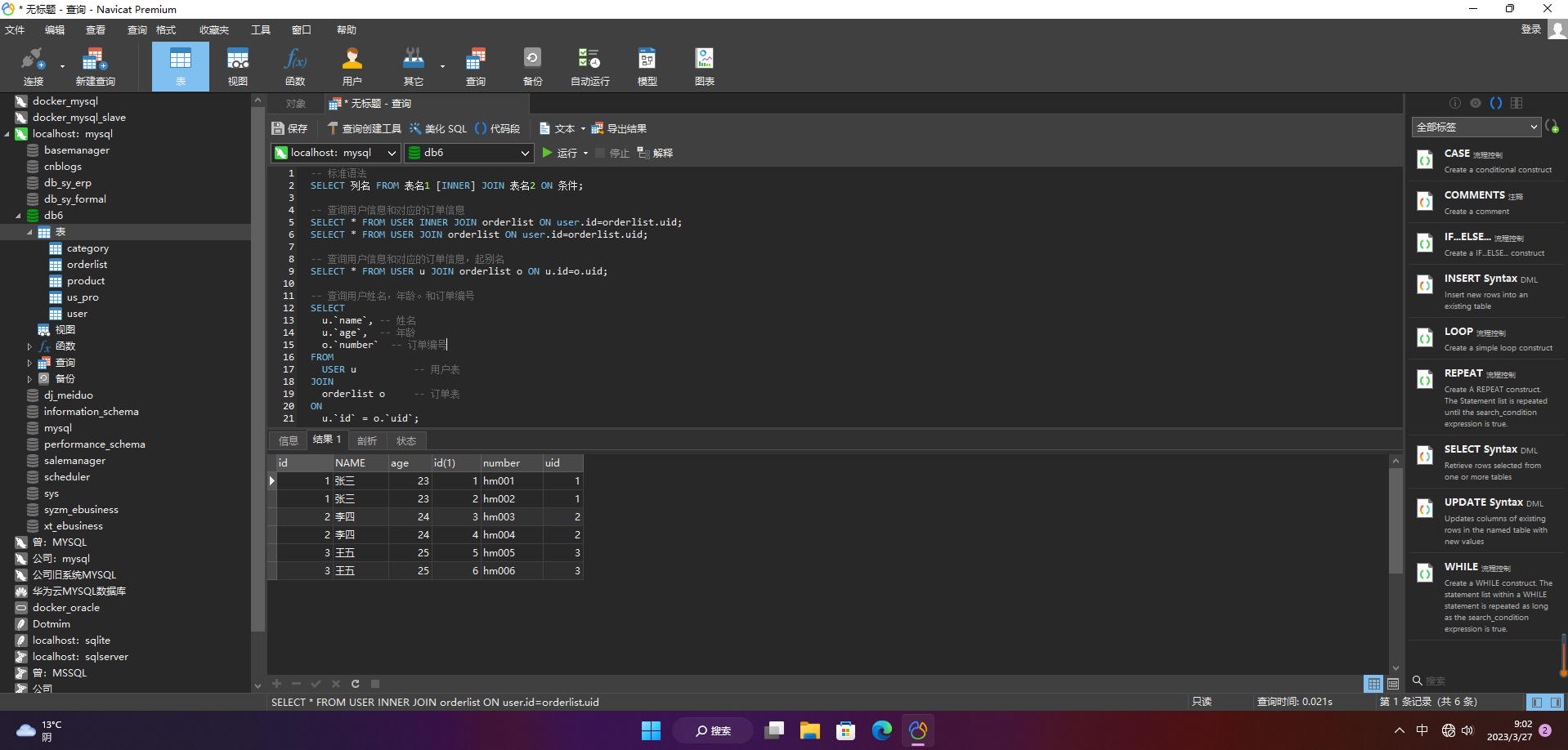Viewport: 1568px width, 750px height.
Task: Open the 全部标签 tag filter dropdown
Action: click(x=1476, y=127)
